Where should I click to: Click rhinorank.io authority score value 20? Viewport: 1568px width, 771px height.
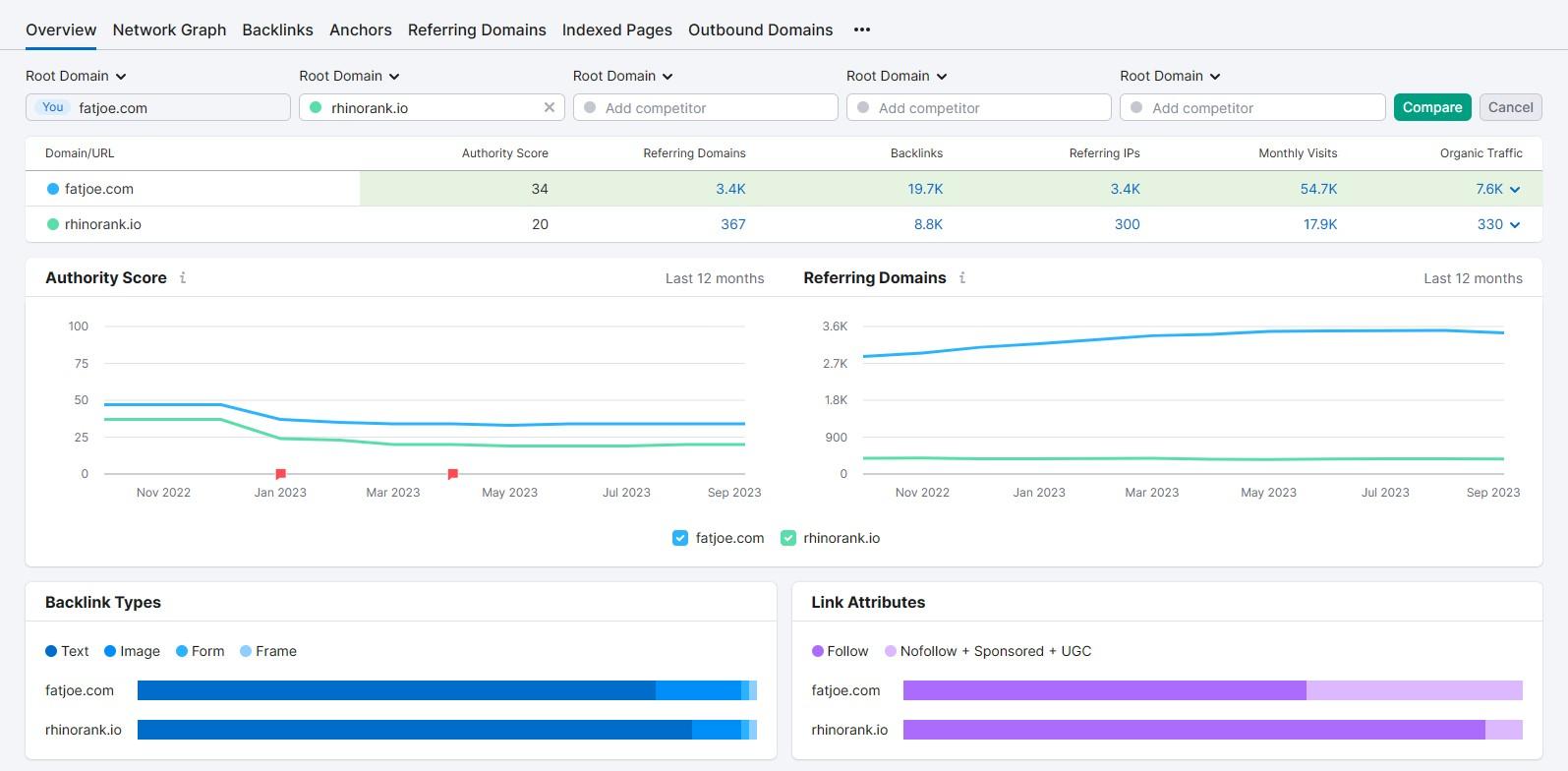pos(540,224)
